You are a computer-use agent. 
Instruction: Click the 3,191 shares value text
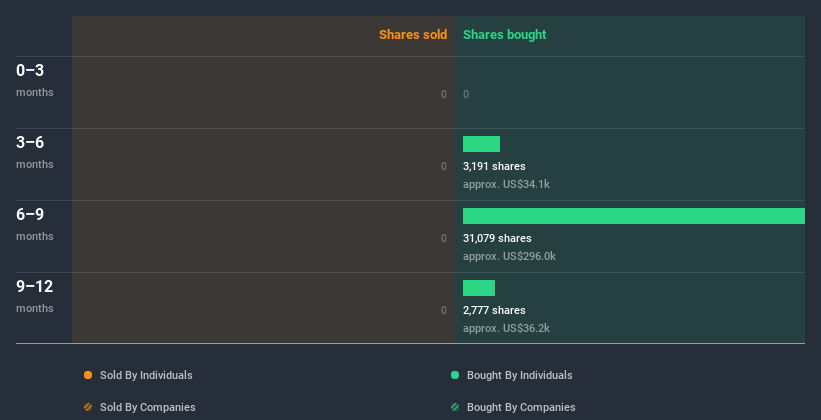(494, 166)
